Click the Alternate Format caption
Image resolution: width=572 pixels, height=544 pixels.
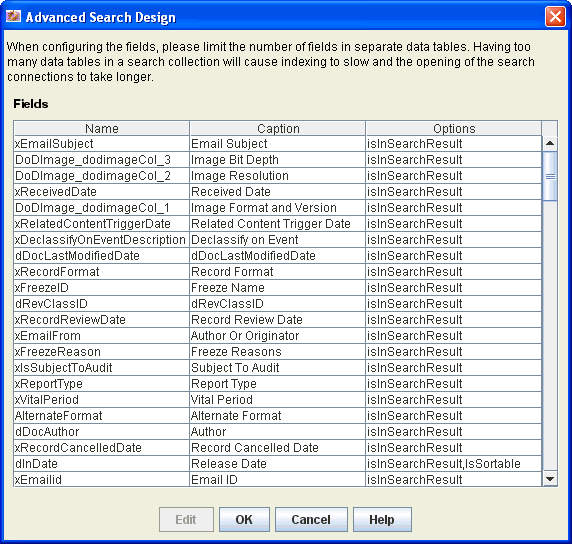[278, 416]
